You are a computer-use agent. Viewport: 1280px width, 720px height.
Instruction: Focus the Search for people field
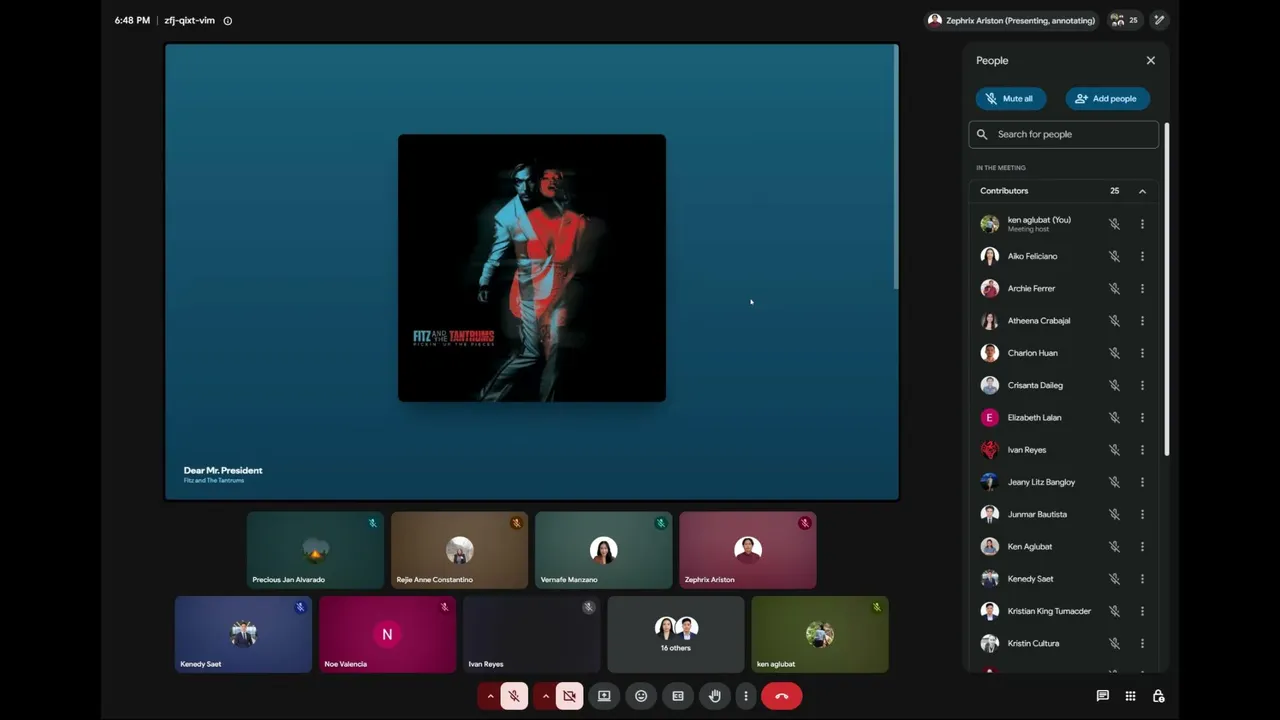[1064, 134]
